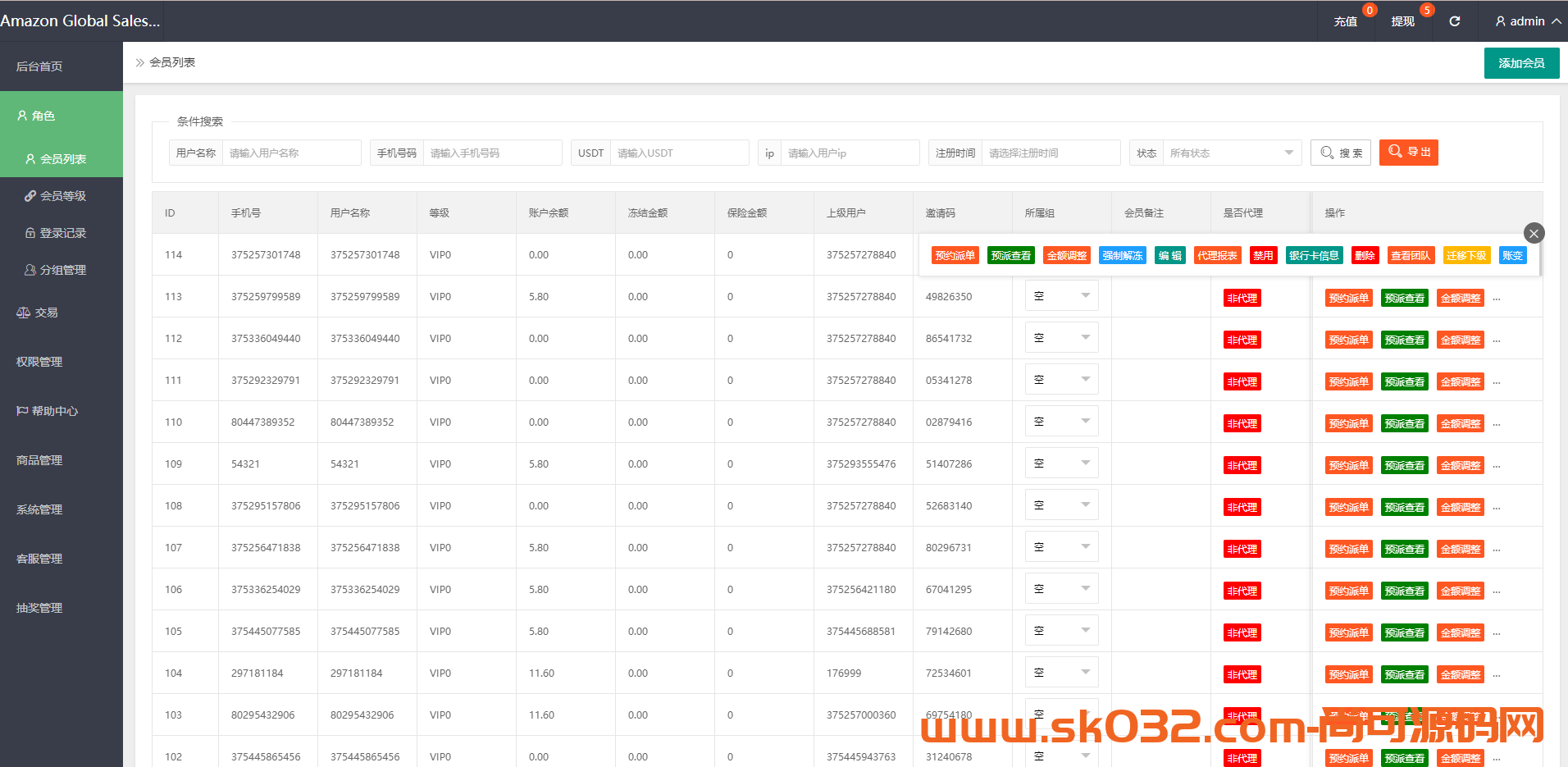Focus the USDT search input
Screen dimensions: 1568x767
(x=679, y=153)
